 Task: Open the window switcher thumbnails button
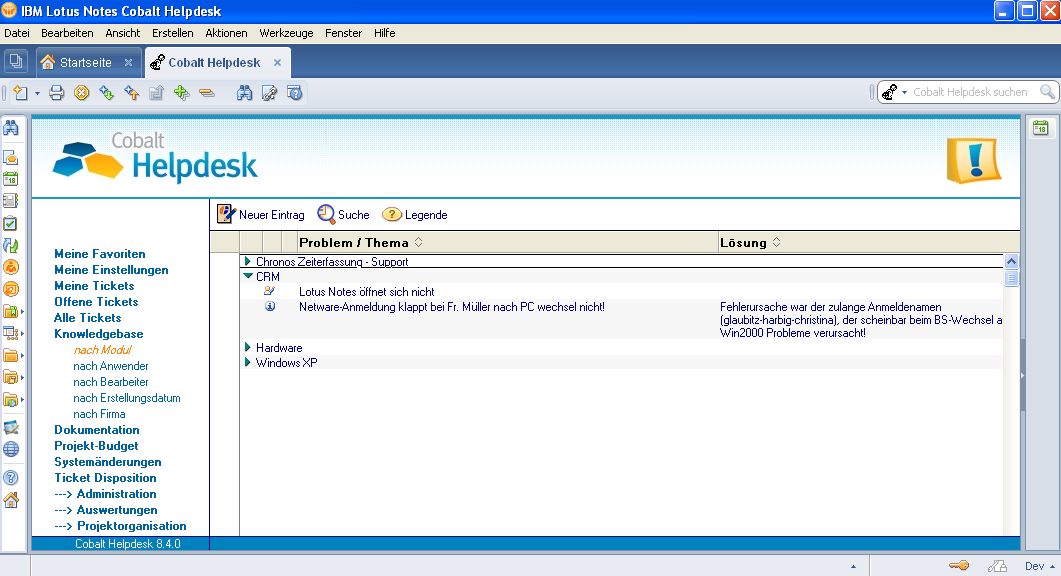click(15, 62)
